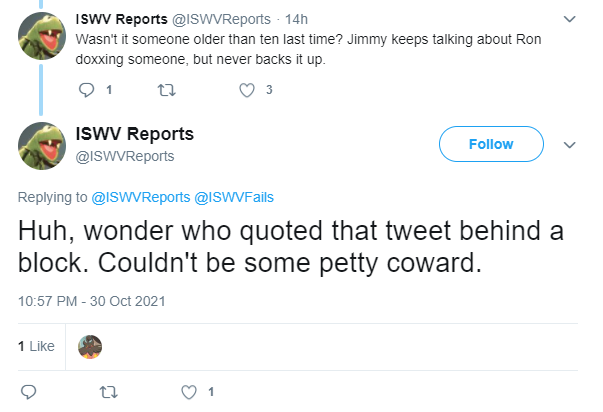603x412 pixels.
Task: Follow ISWV Reports account
Action: click(x=491, y=144)
